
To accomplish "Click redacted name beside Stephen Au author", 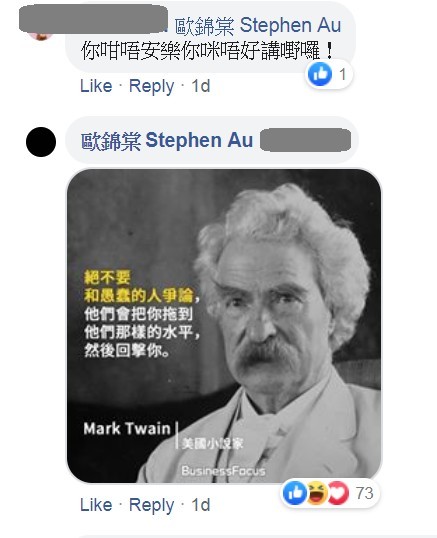I will [305, 140].
